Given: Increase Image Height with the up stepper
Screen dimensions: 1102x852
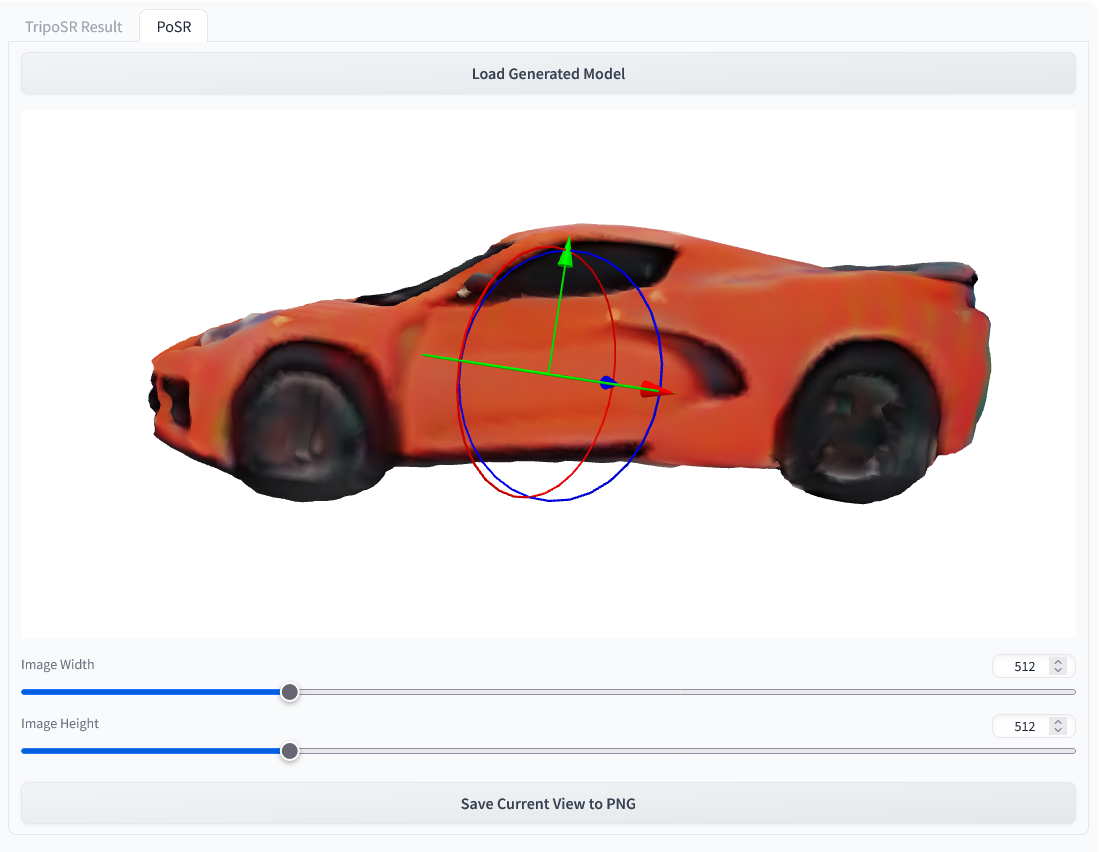Looking at the screenshot, I should 1058,722.
